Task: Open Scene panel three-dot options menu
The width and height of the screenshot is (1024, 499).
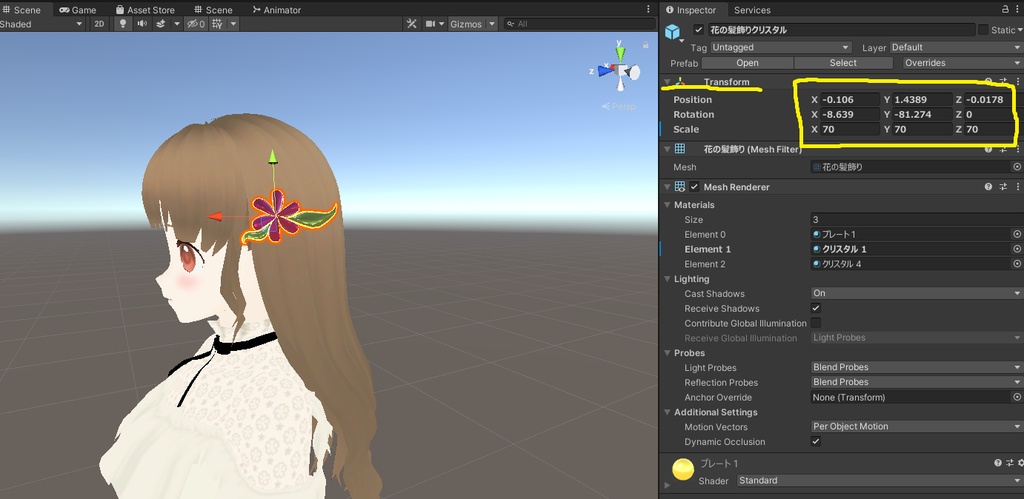Action: pos(648,9)
